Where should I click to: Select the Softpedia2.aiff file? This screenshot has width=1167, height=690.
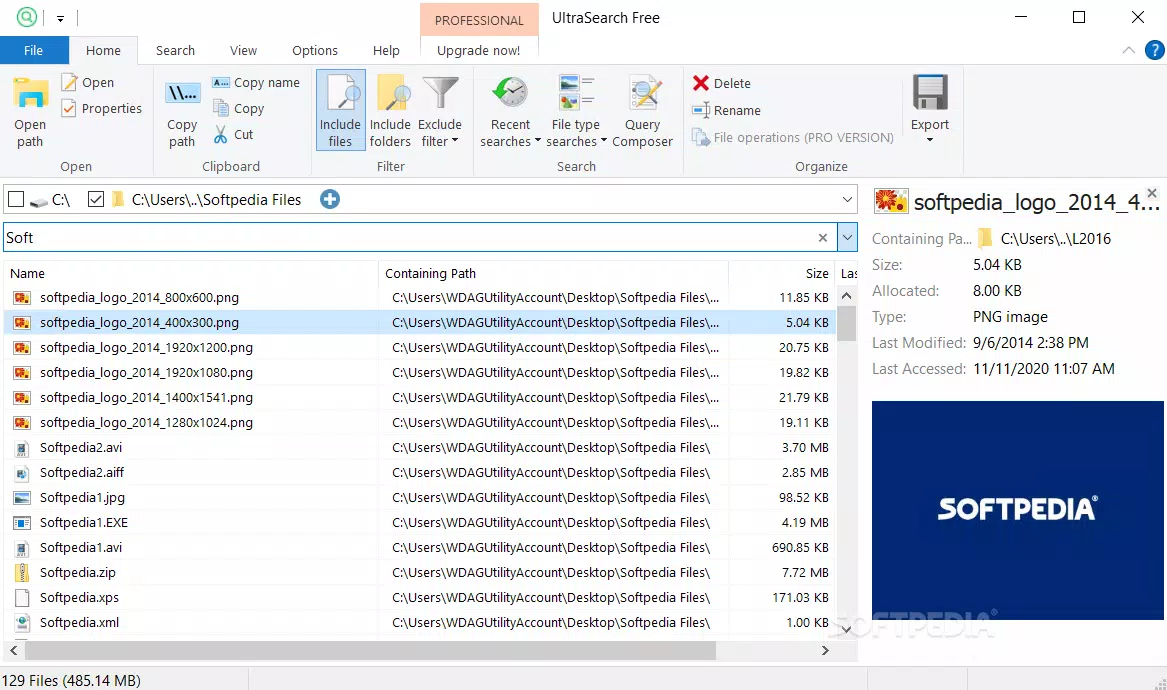click(x=420, y=473)
